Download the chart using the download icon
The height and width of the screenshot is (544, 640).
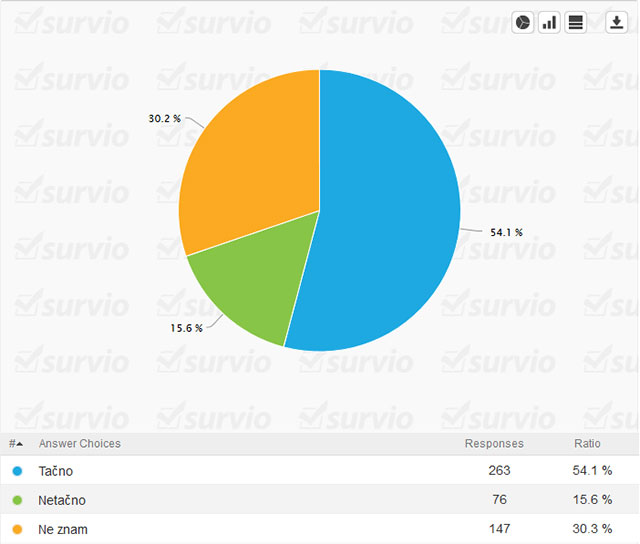(x=616, y=23)
